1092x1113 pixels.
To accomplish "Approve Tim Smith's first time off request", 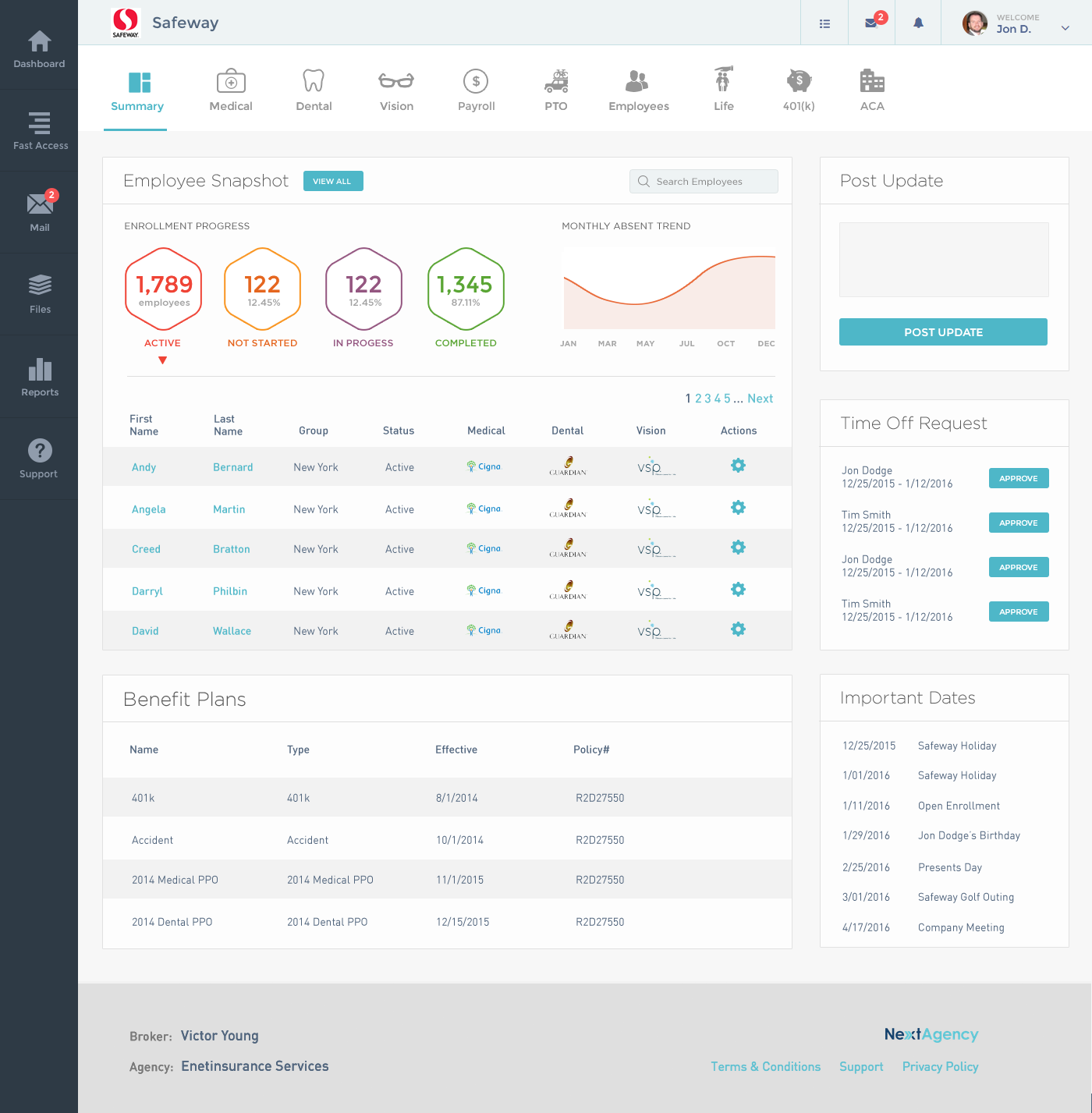I will tap(1019, 523).
